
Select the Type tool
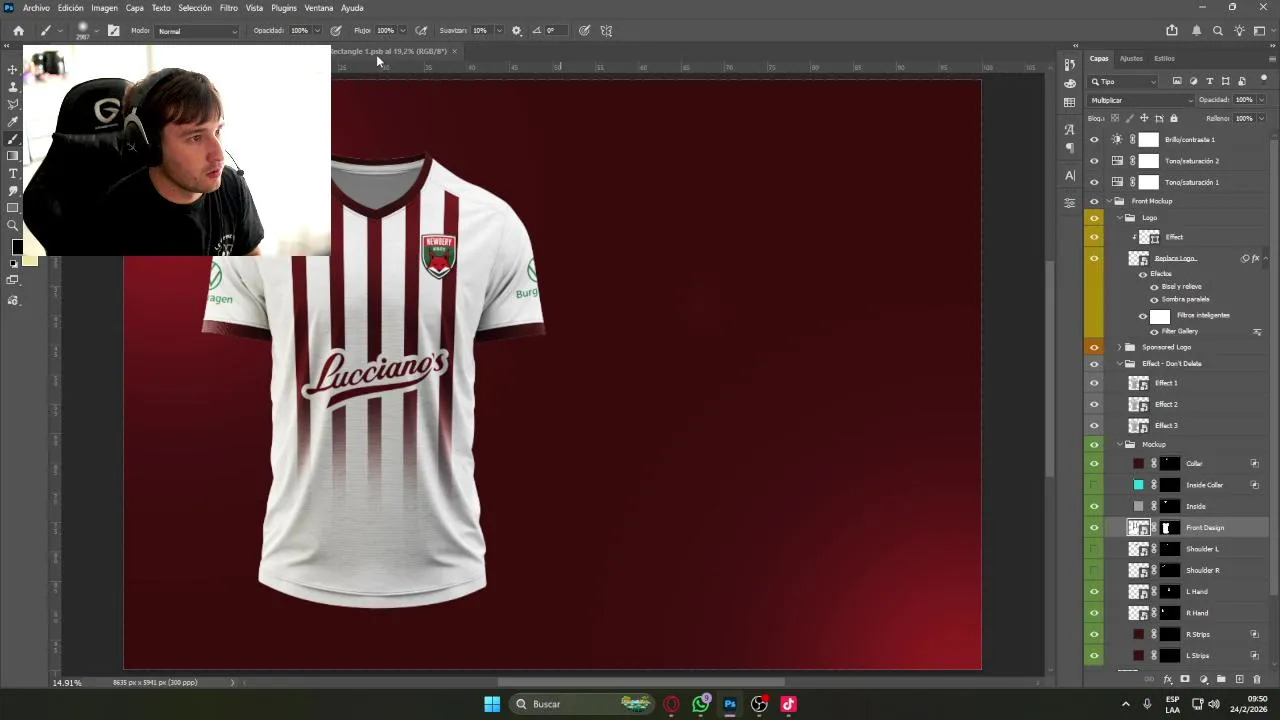click(x=13, y=174)
